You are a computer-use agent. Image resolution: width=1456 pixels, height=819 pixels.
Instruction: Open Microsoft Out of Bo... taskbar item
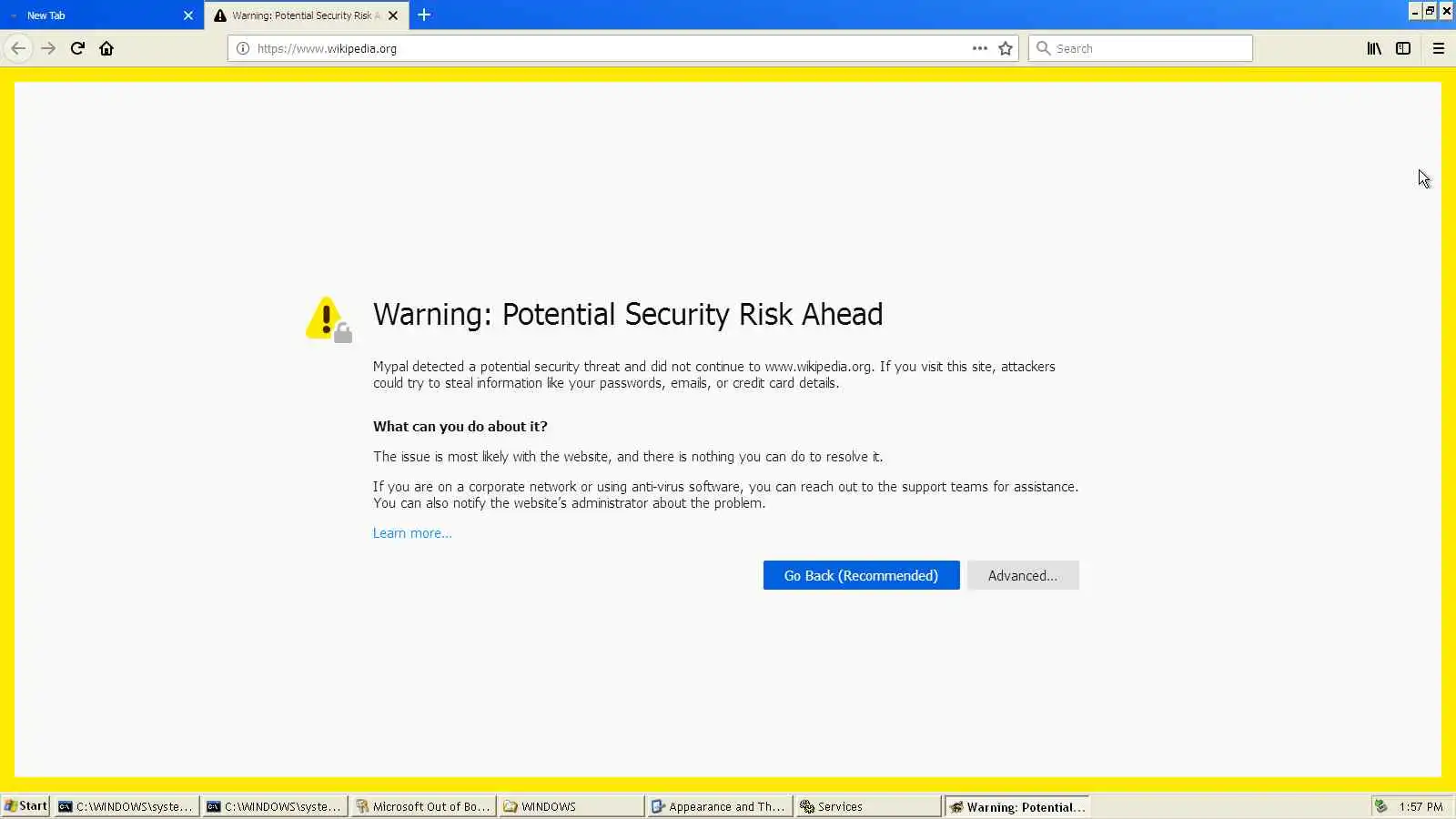coord(423,806)
